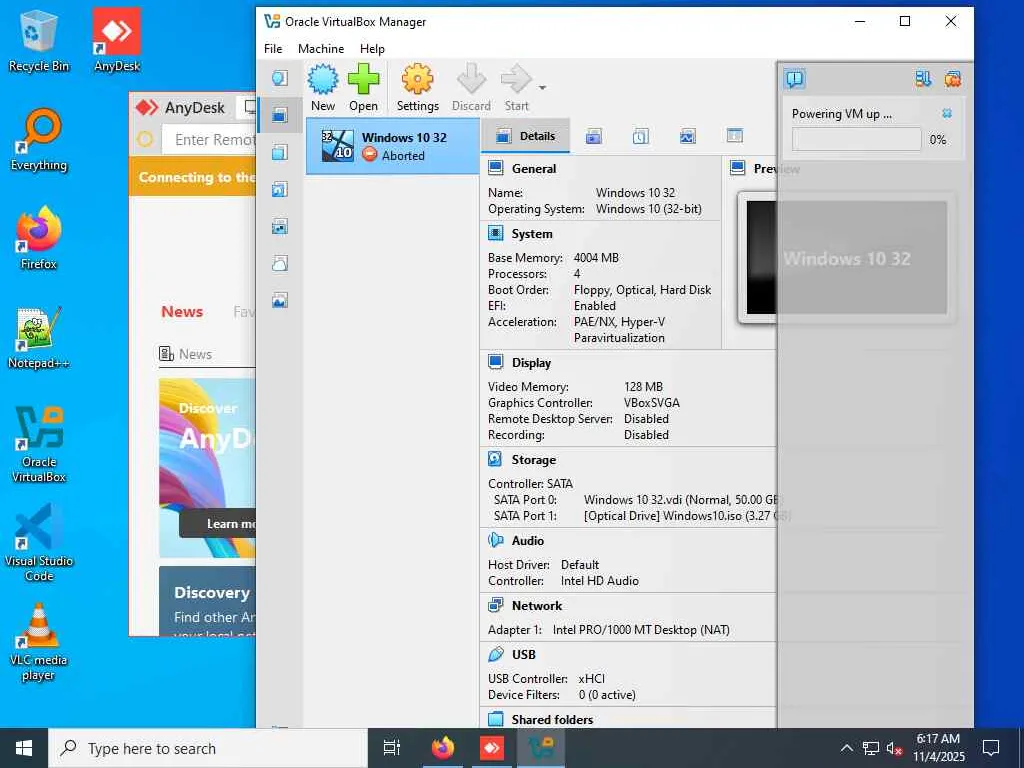Viewport: 1024px width, 768px height.
Task: Toggle the notification center speech-bubble icon
Action: click(x=795, y=79)
